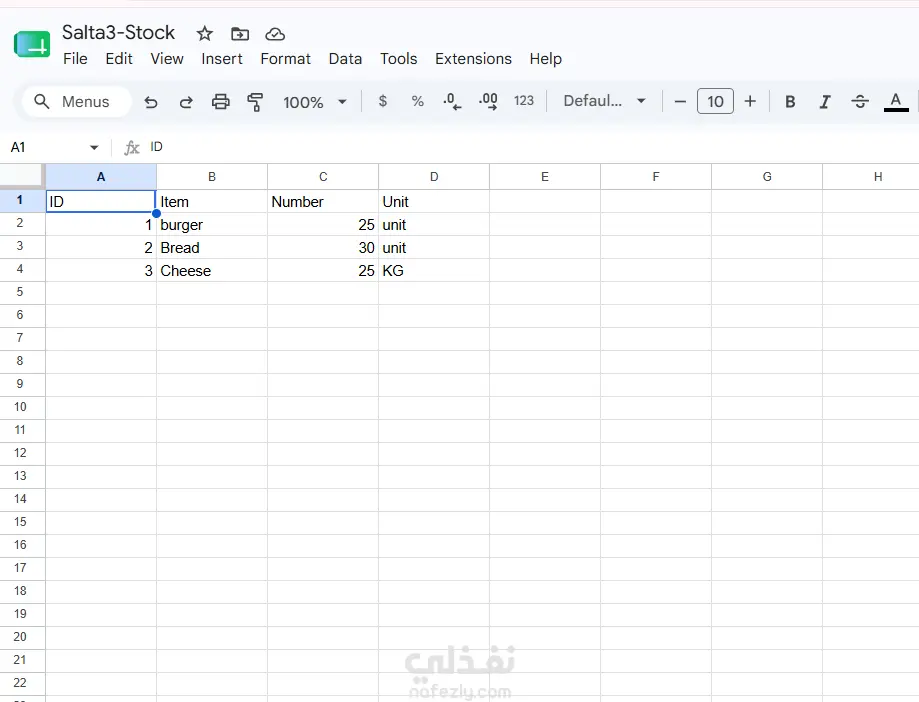
Task: Open the Default font dropdown
Action: tap(604, 101)
